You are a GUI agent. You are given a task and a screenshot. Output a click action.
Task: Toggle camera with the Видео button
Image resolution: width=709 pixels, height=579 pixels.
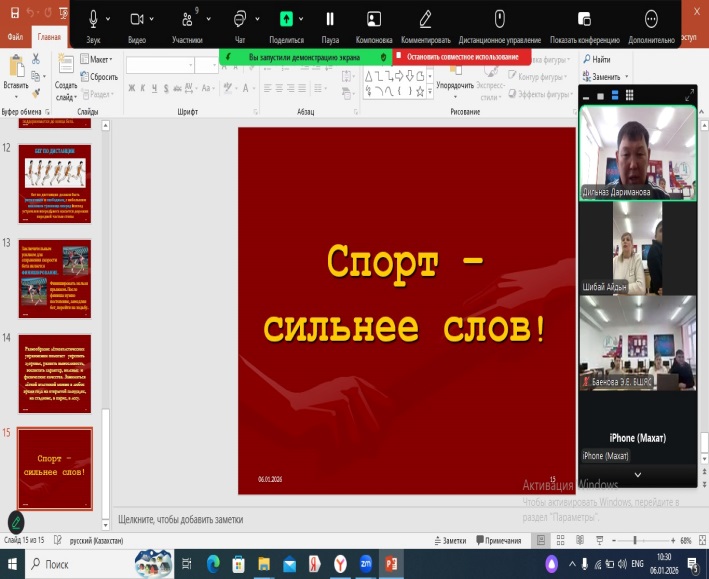[137, 20]
